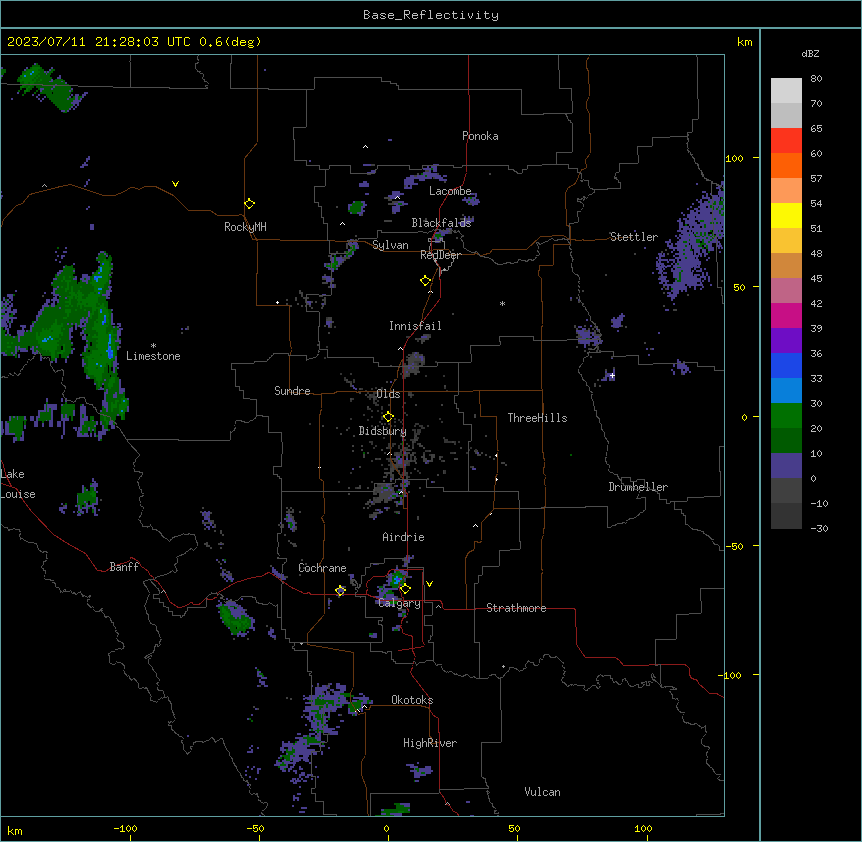Click the yellow diamond marker below Cochrane
The image size is (862, 842).
pyautogui.click(x=340, y=590)
